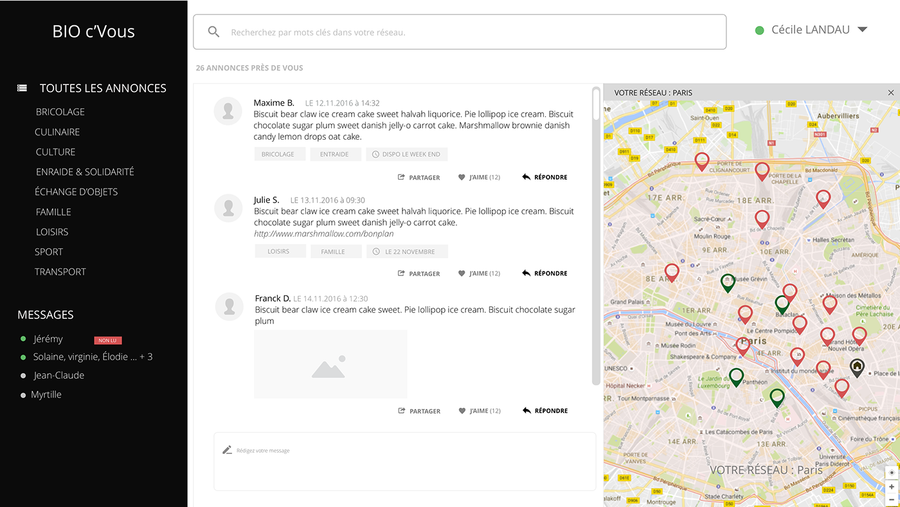Zoom out on the map with the minus button
This screenshot has width=900, height=507.
[x=891, y=498]
